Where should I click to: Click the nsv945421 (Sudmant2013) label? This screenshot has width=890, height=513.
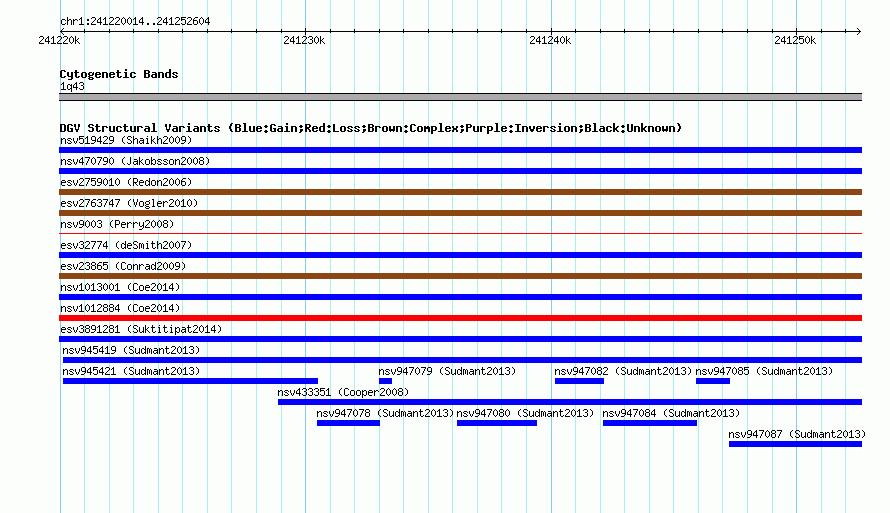click(x=131, y=371)
